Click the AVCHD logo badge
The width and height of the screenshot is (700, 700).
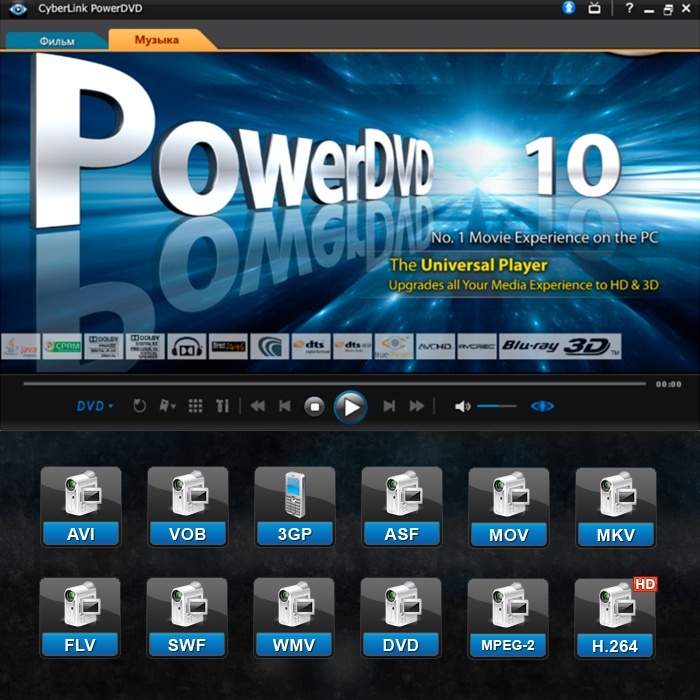pyautogui.click(x=435, y=346)
